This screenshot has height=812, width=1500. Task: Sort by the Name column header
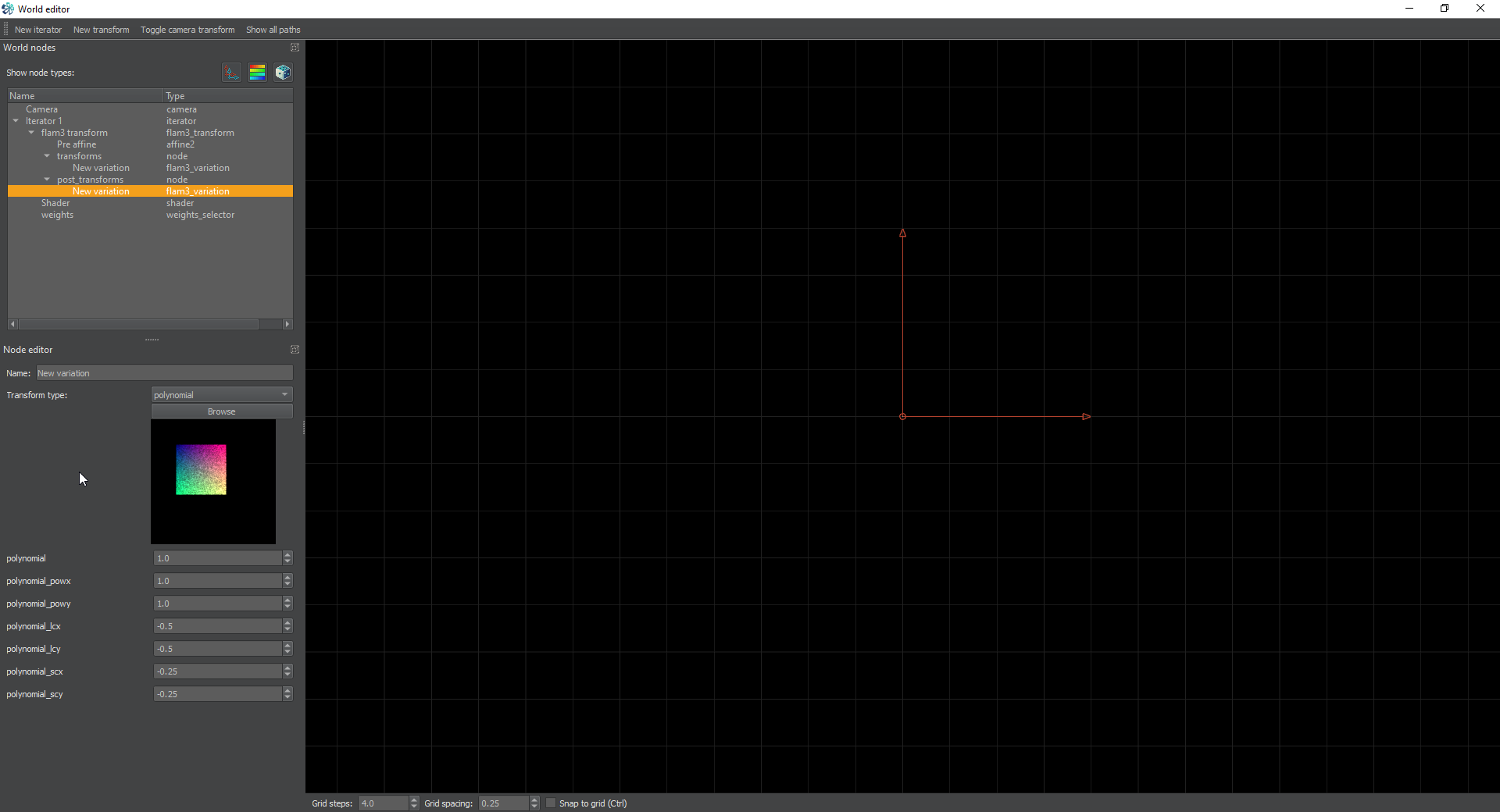tap(85, 96)
